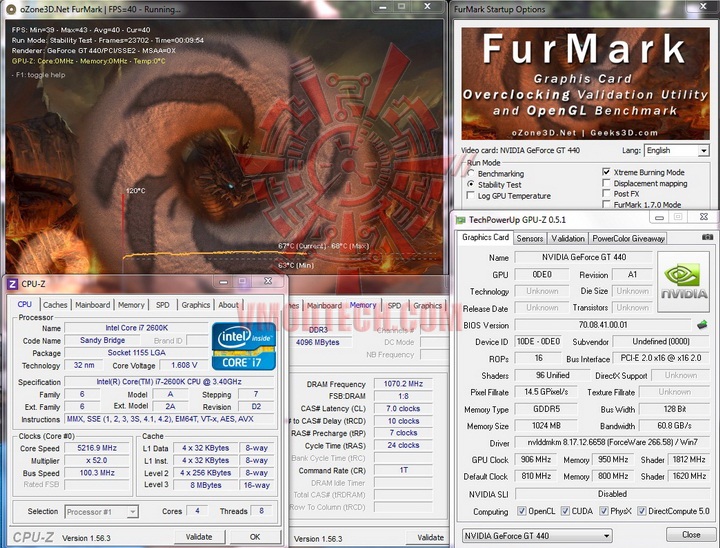Switch to the CPU tab in CPU-Z
This screenshot has width=720, height=548.
tap(24, 305)
